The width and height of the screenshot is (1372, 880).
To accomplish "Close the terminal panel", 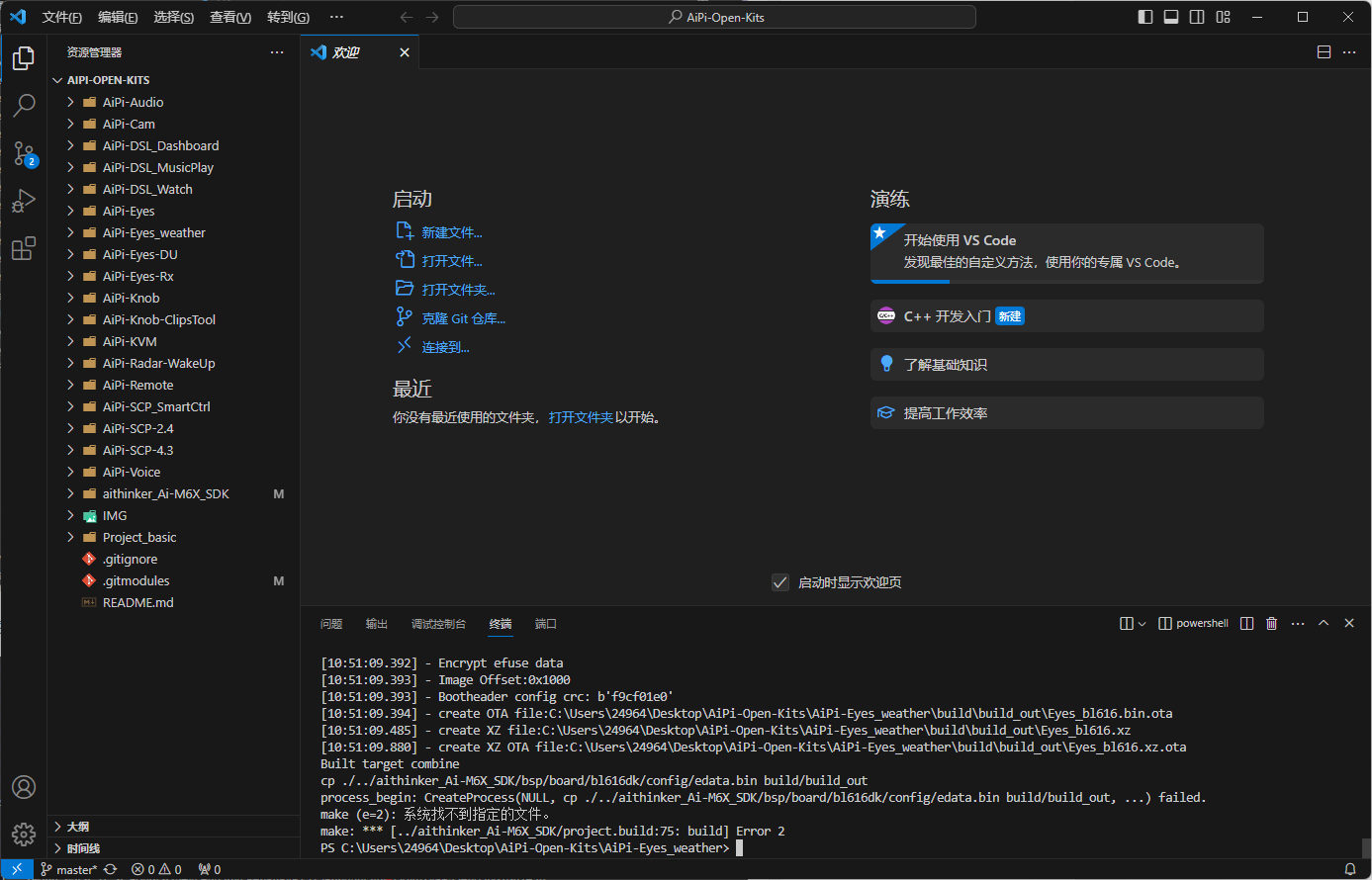I will (x=1349, y=623).
